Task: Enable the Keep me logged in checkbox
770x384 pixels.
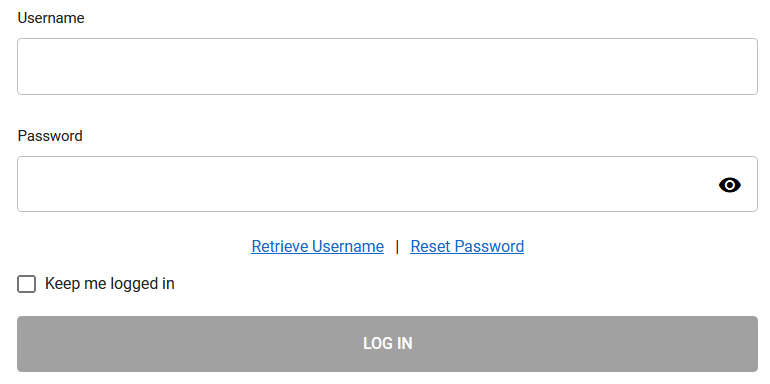Action: (x=27, y=284)
